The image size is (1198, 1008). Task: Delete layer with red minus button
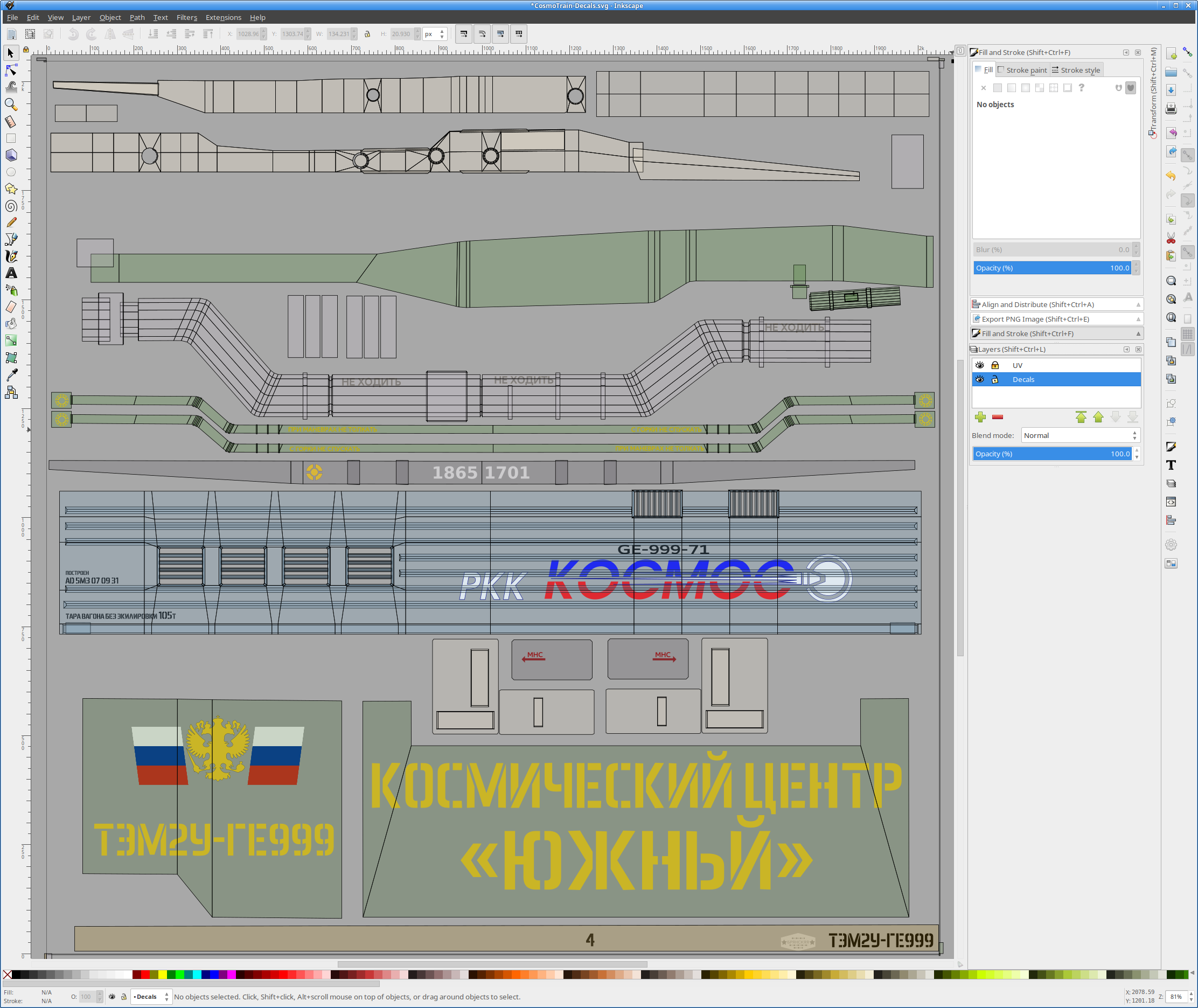pyautogui.click(x=998, y=417)
